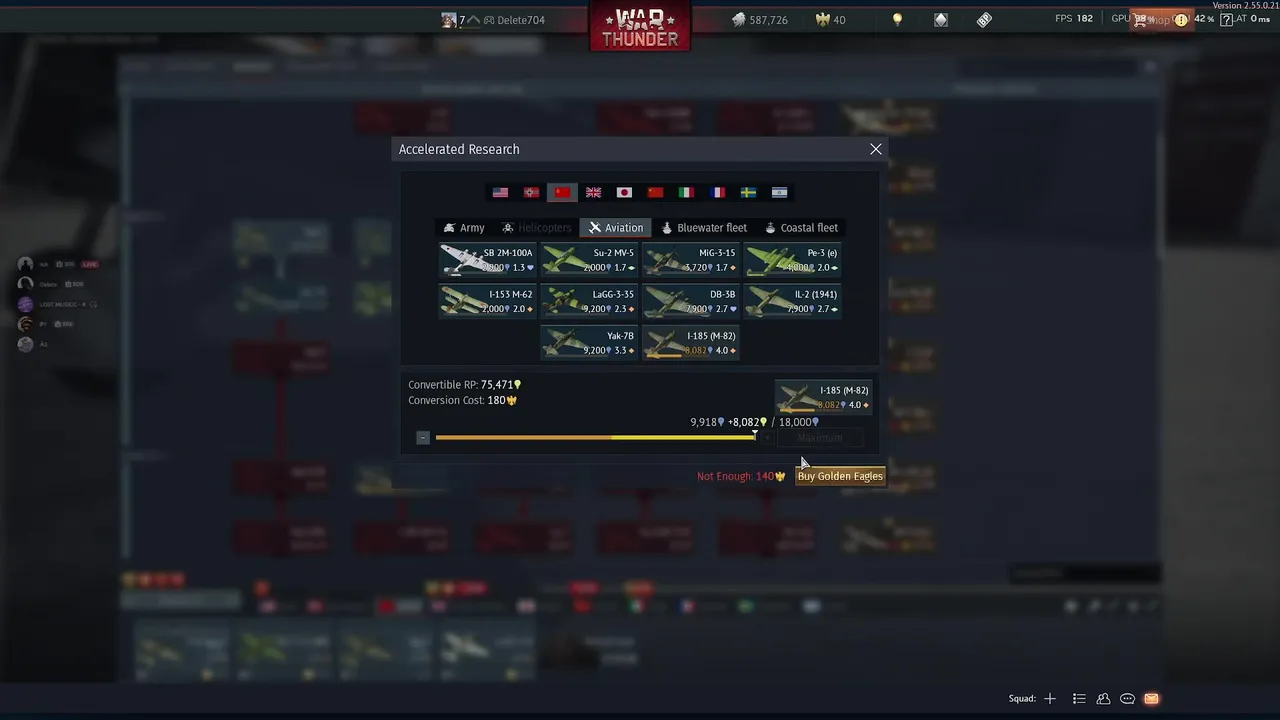The width and height of the screenshot is (1280, 720).
Task: Choose the DB-3B aircraft card
Action: pos(690,302)
